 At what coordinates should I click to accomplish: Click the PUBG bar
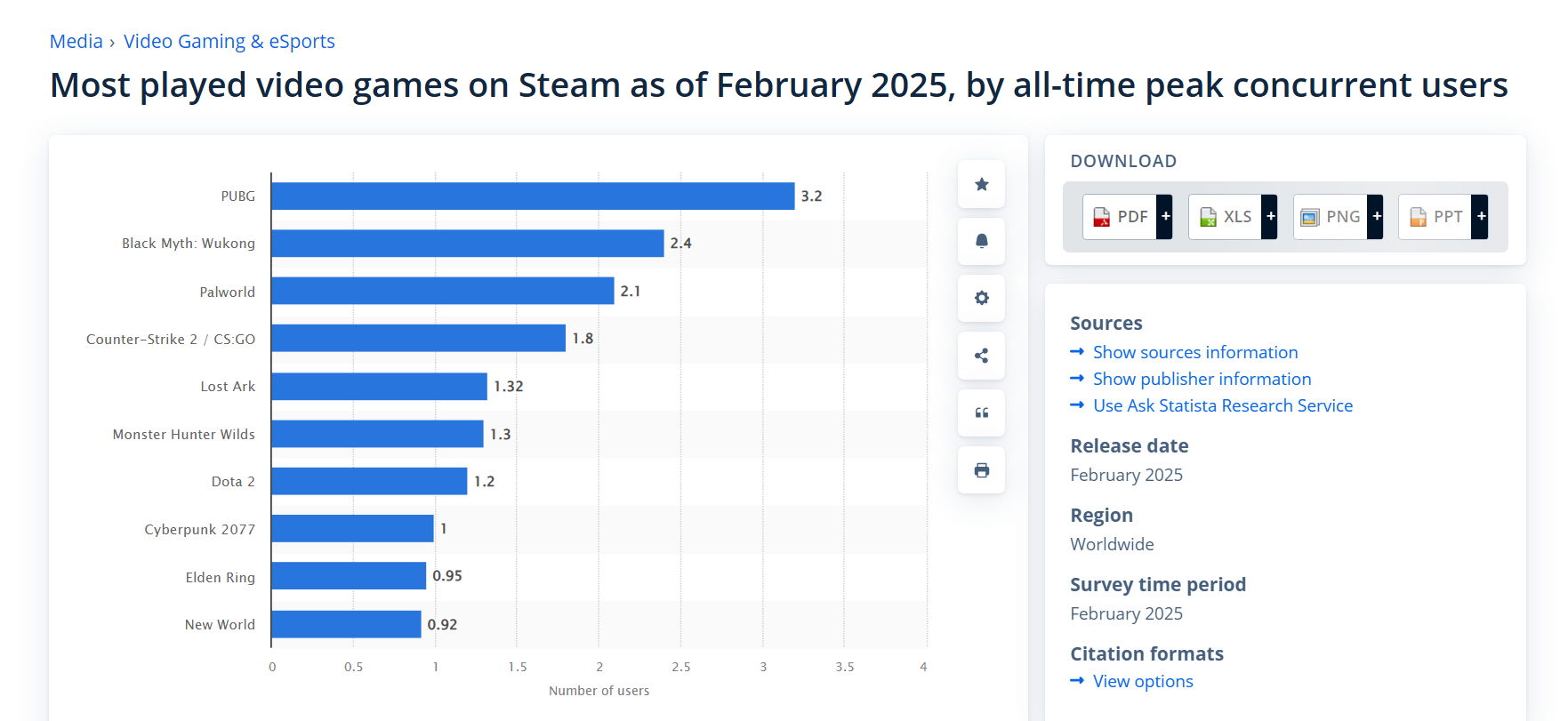point(533,196)
